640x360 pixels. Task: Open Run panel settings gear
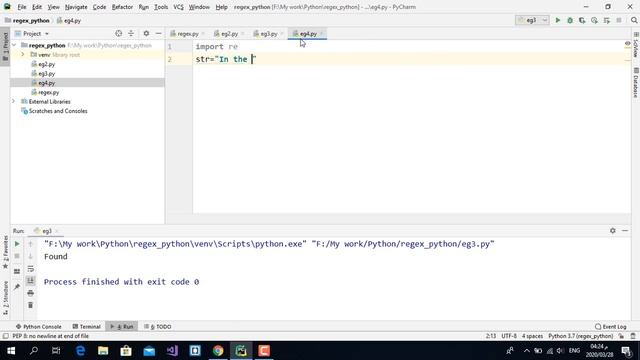tap(613, 231)
